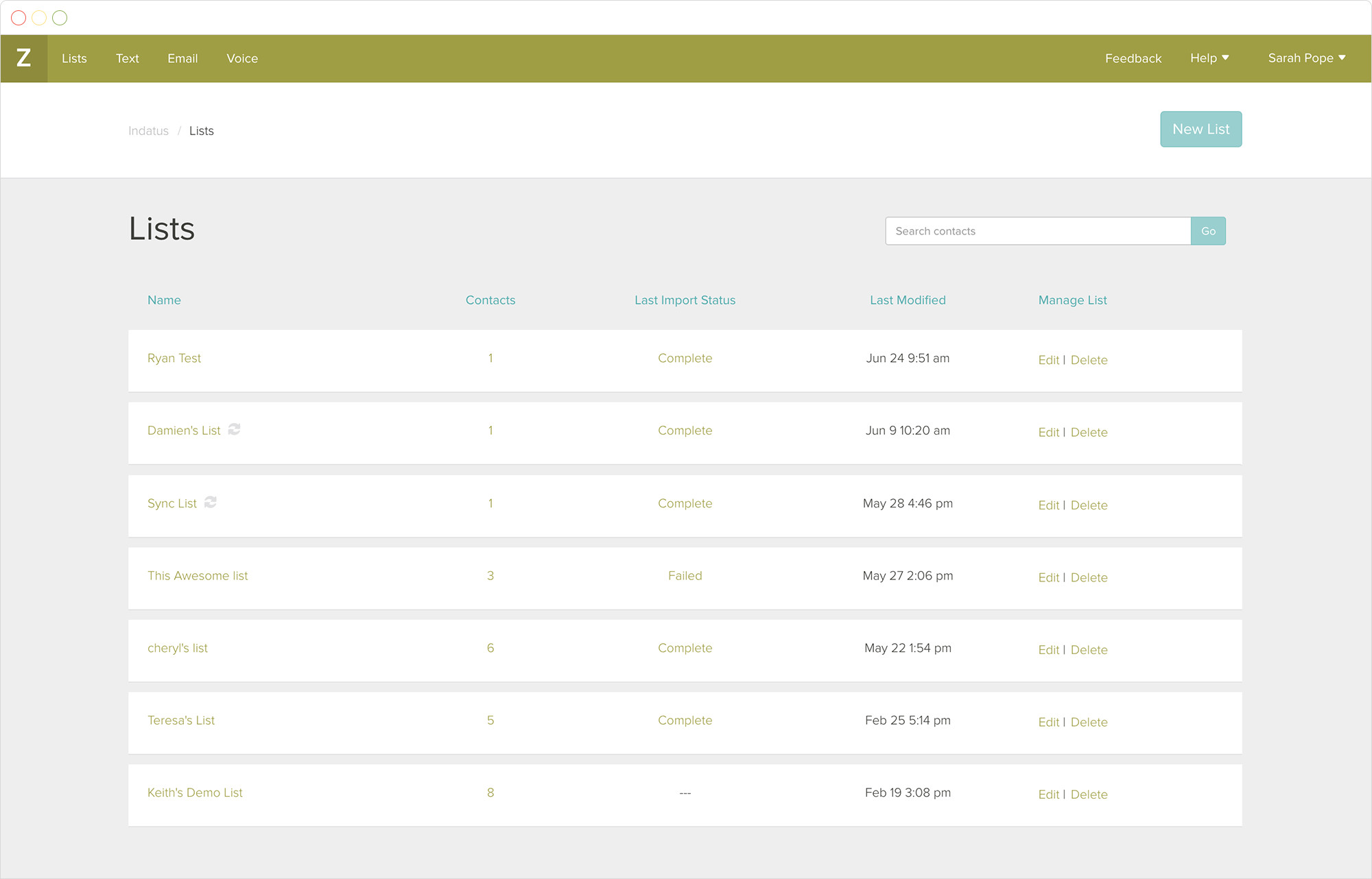Open Keith's Demo List
The width and height of the screenshot is (1372, 879).
coord(195,793)
